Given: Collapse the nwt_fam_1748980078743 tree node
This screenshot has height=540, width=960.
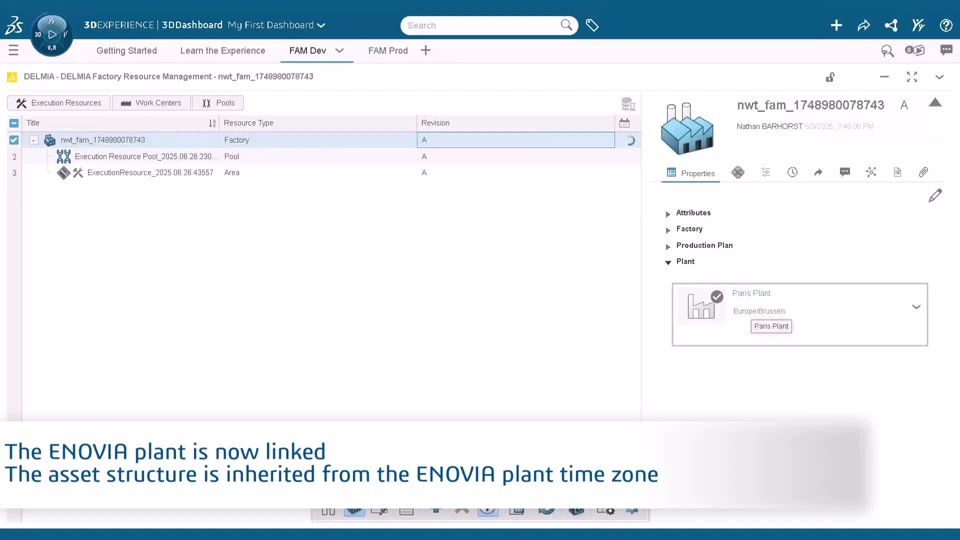Looking at the screenshot, I should tap(34, 140).
